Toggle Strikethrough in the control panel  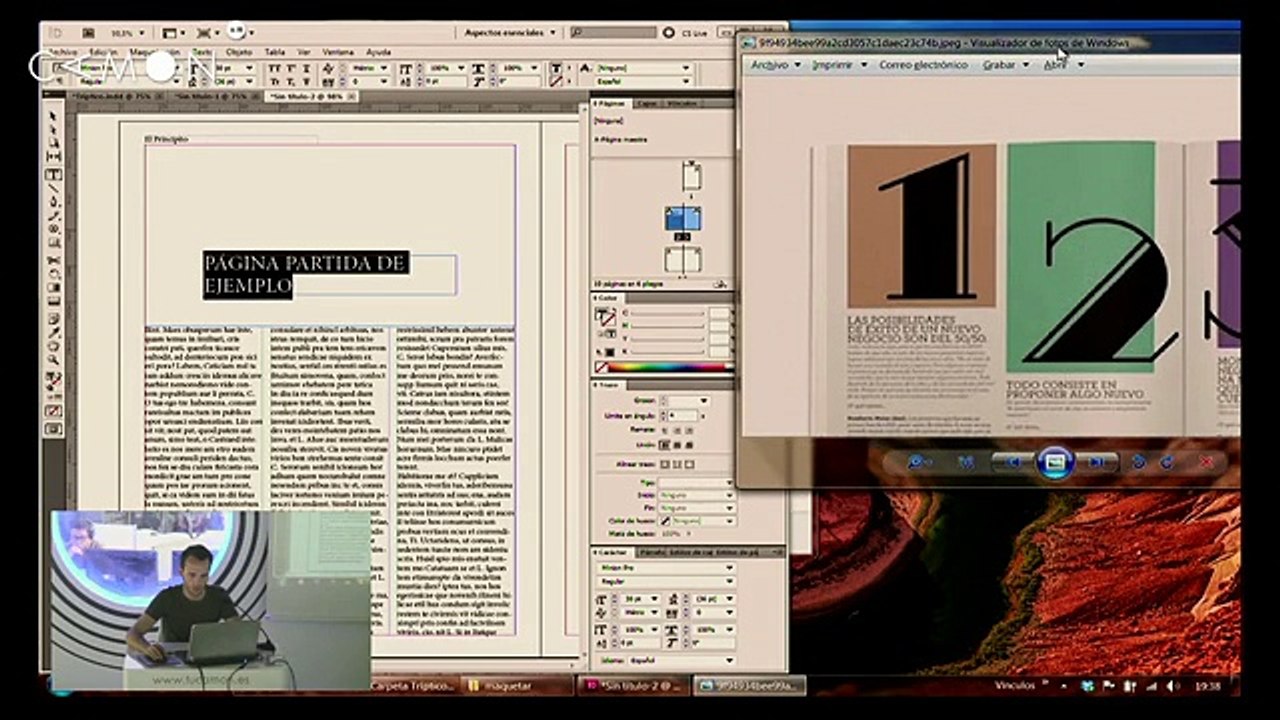click(x=305, y=81)
